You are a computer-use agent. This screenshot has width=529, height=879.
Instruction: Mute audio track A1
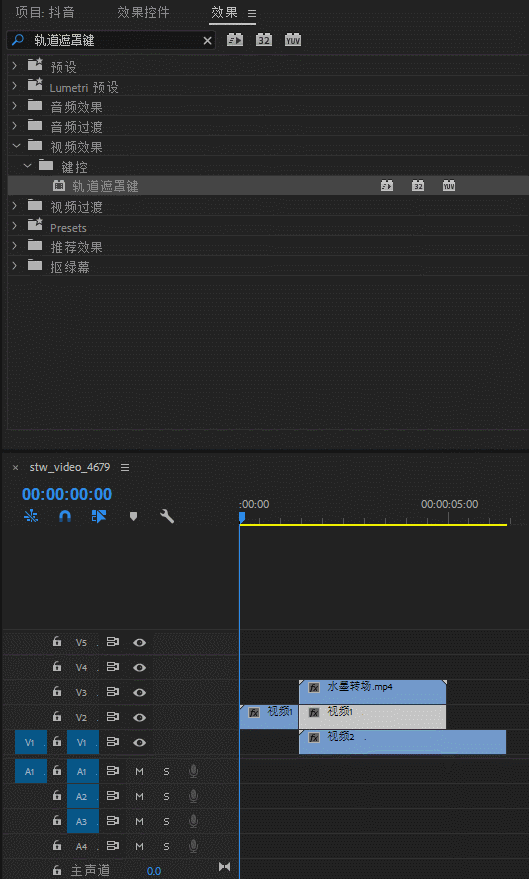pos(140,772)
